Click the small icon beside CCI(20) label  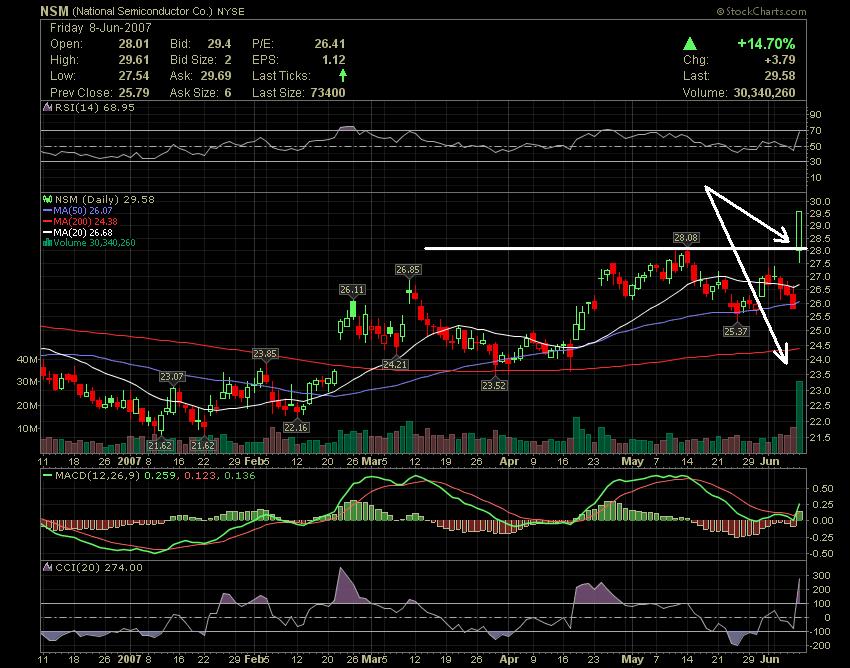pos(47,568)
